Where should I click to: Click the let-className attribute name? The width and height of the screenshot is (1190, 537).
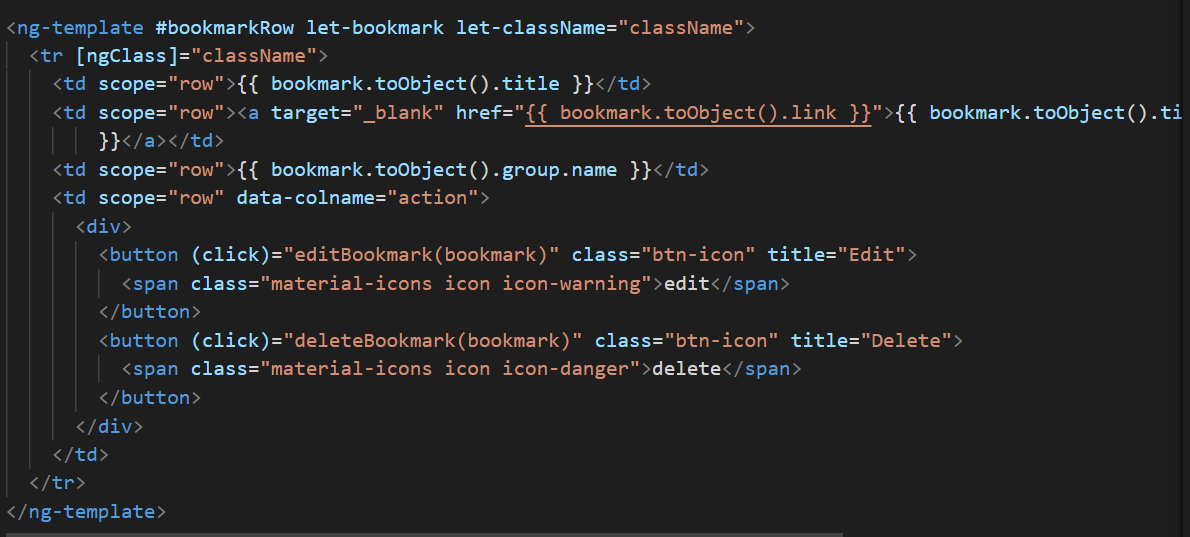(531, 28)
